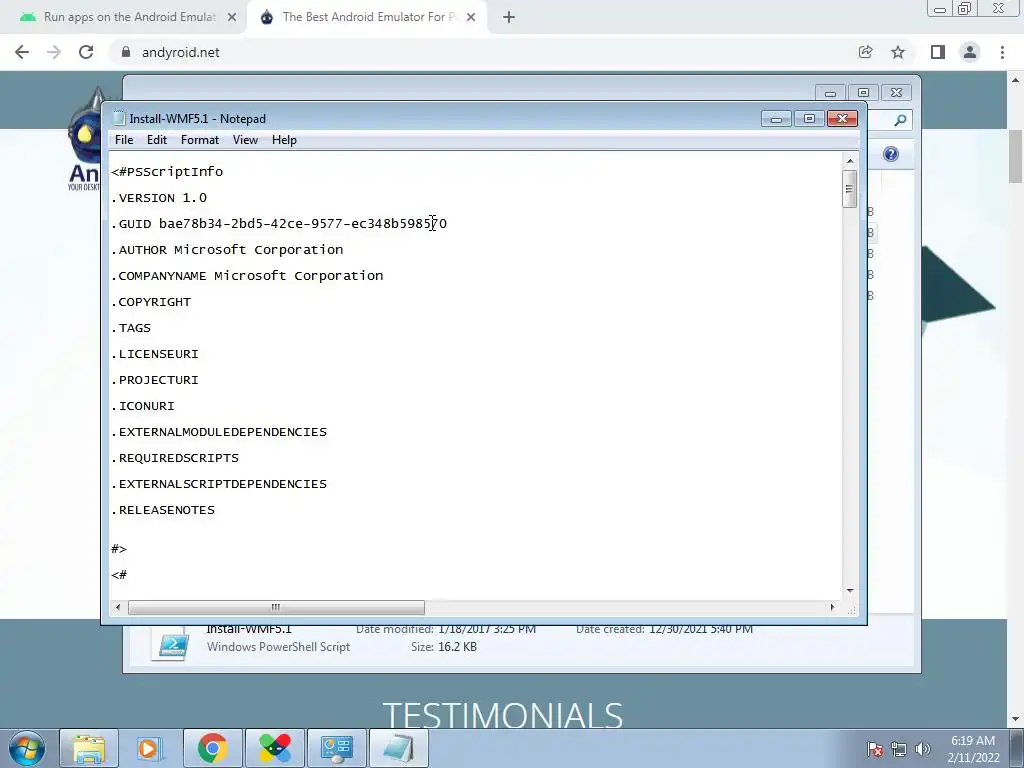
Task: Open File Explorer from the taskbar
Action: click(x=89, y=748)
